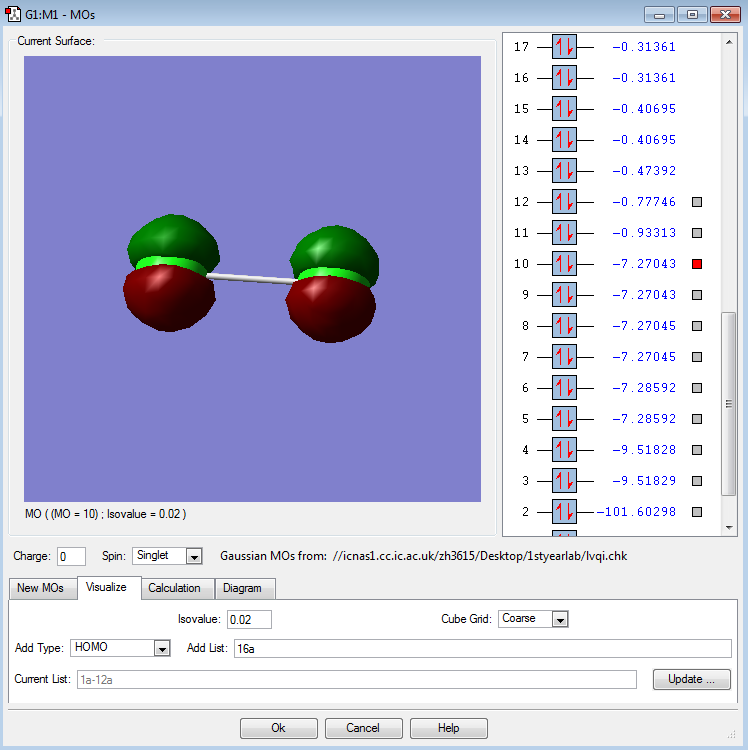Open Help for the MOs dialog
This screenshot has width=748, height=750.
tap(449, 728)
